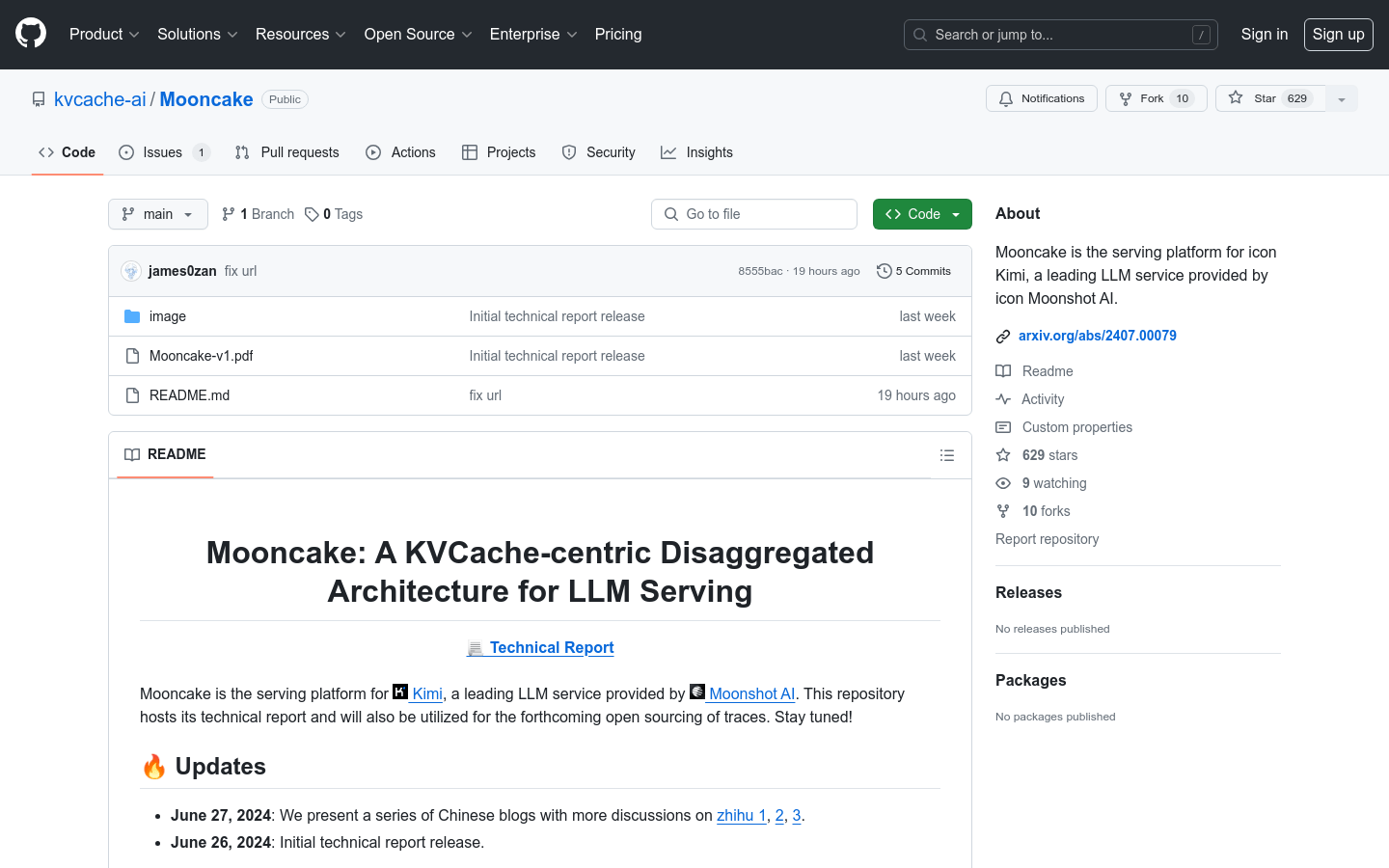
Task: Jump to Readme in About sidebar
Action: (1035, 371)
